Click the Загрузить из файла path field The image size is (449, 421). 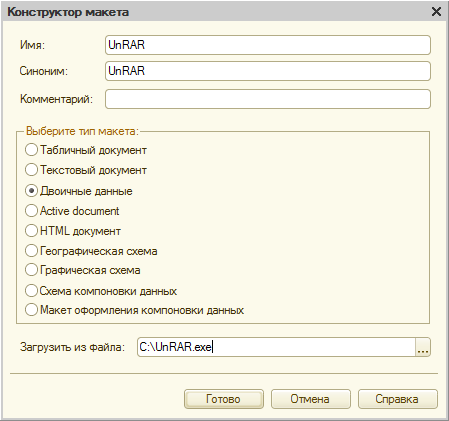(276, 347)
